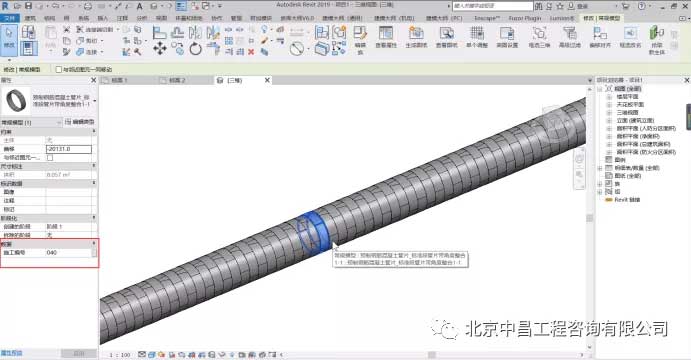Expand the Schedules/Quantities tree node
This screenshot has height=360, width=691.
(600, 168)
